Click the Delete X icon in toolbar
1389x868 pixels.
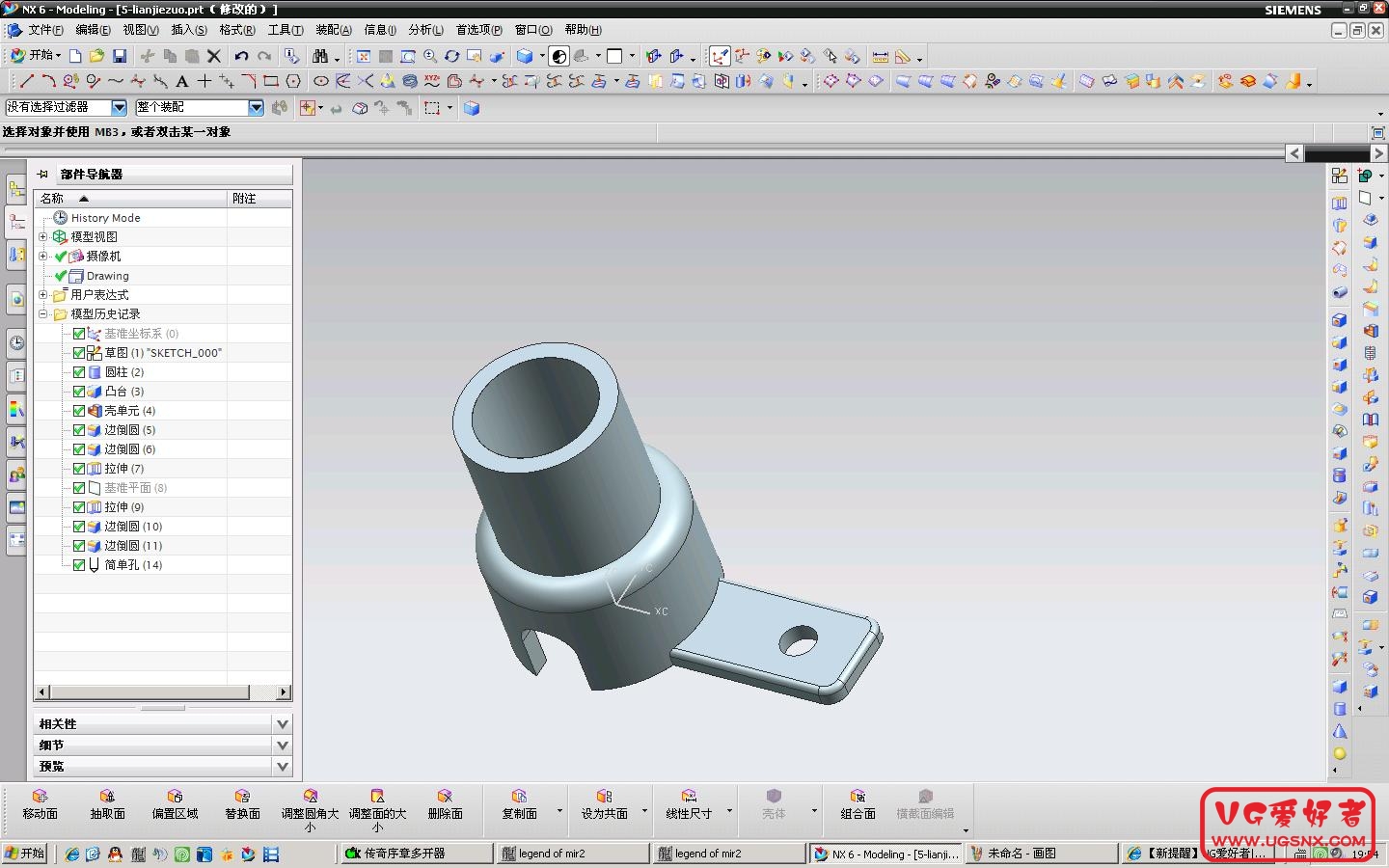pos(214,56)
